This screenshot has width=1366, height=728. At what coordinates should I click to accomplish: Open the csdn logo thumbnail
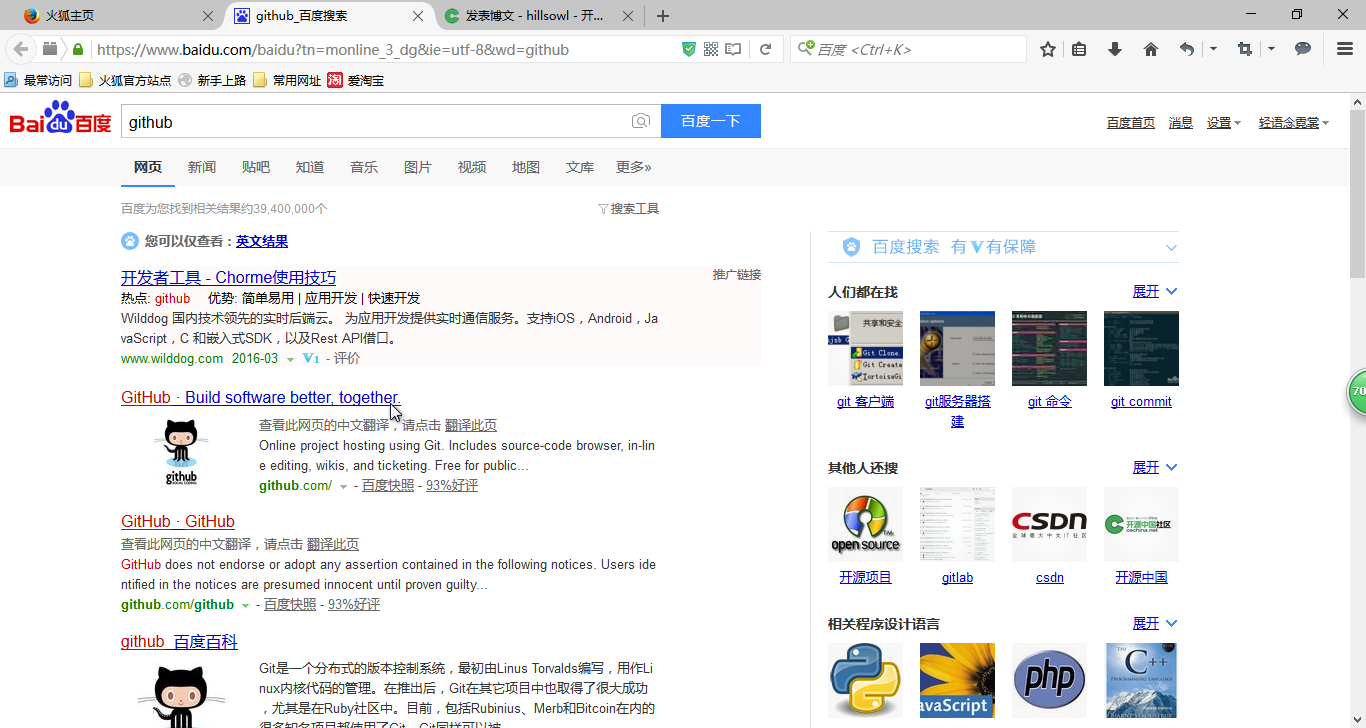1049,524
